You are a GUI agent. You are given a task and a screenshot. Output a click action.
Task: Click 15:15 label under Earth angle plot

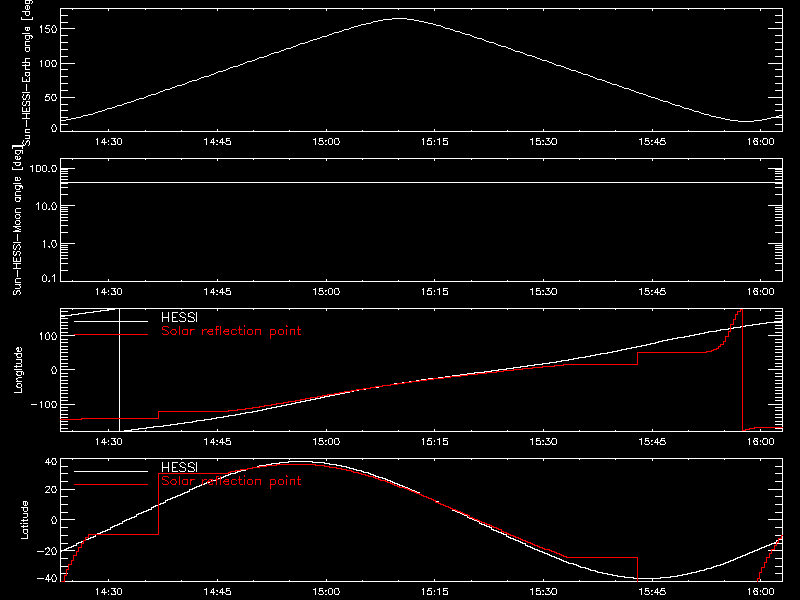pos(435,142)
